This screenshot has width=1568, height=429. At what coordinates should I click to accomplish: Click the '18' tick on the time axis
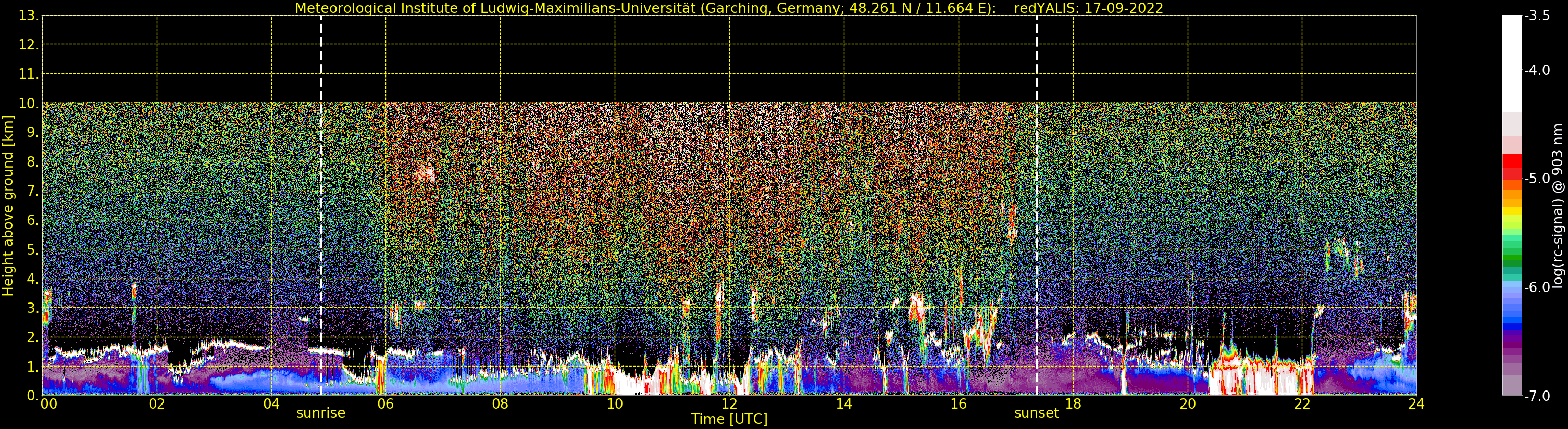tap(1073, 404)
